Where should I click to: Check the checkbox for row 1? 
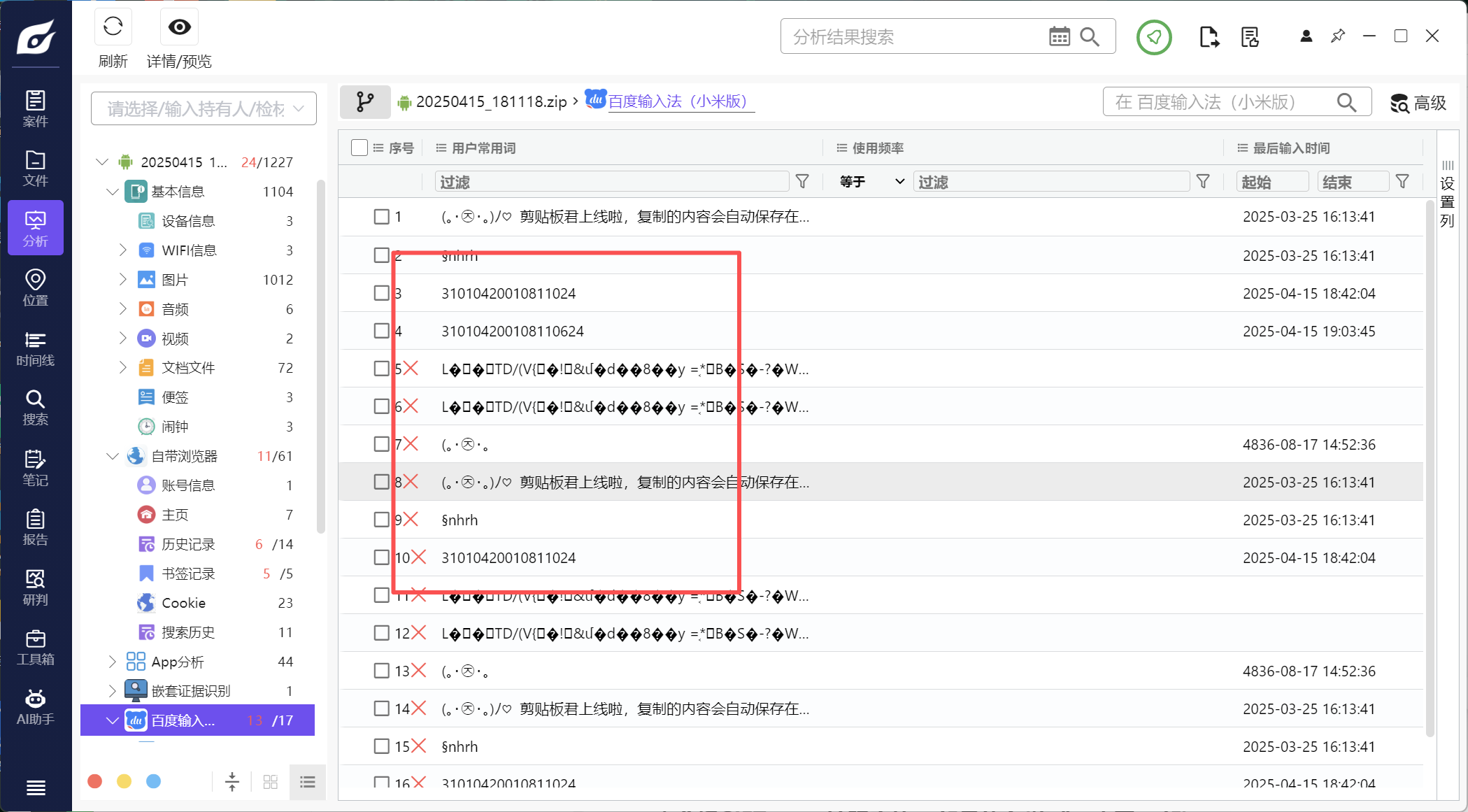click(x=381, y=217)
